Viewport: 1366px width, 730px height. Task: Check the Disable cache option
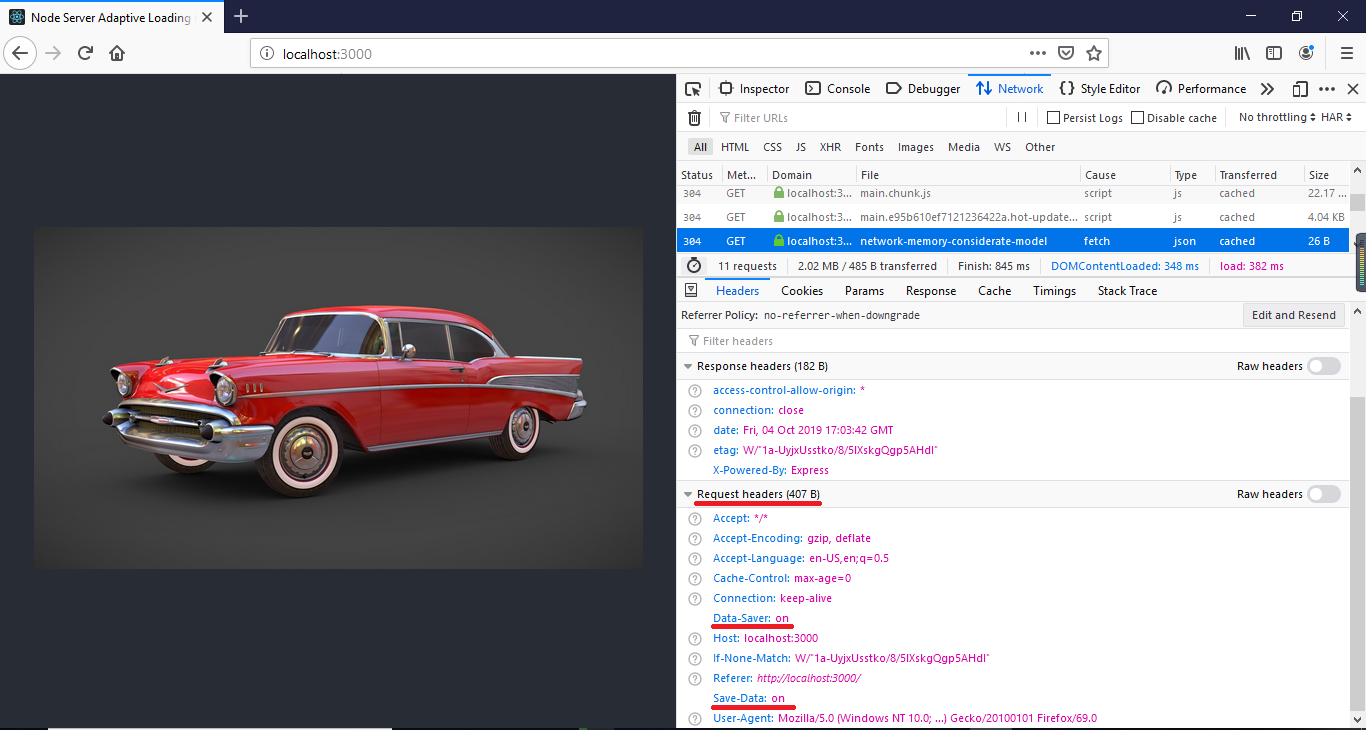[x=1137, y=117]
